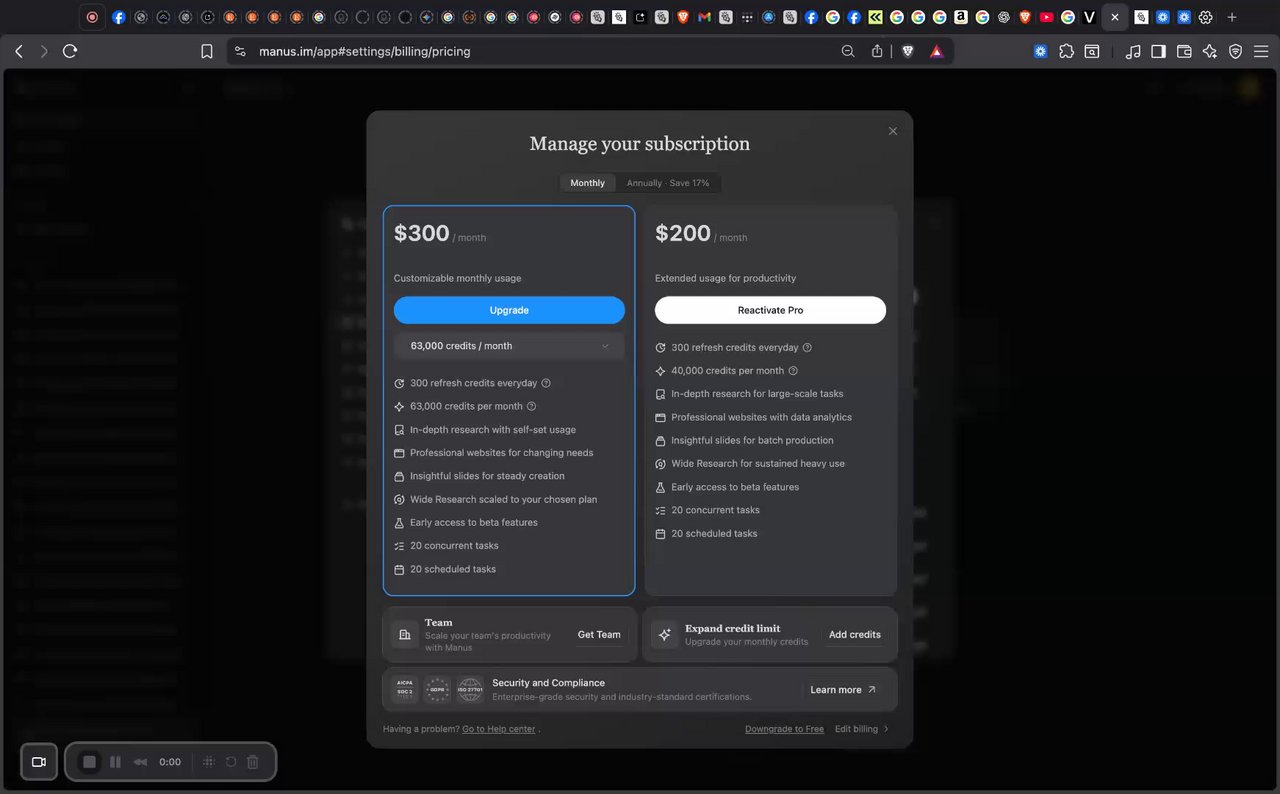
Task: Switch to Annually Save 17% tab
Action: (668, 183)
